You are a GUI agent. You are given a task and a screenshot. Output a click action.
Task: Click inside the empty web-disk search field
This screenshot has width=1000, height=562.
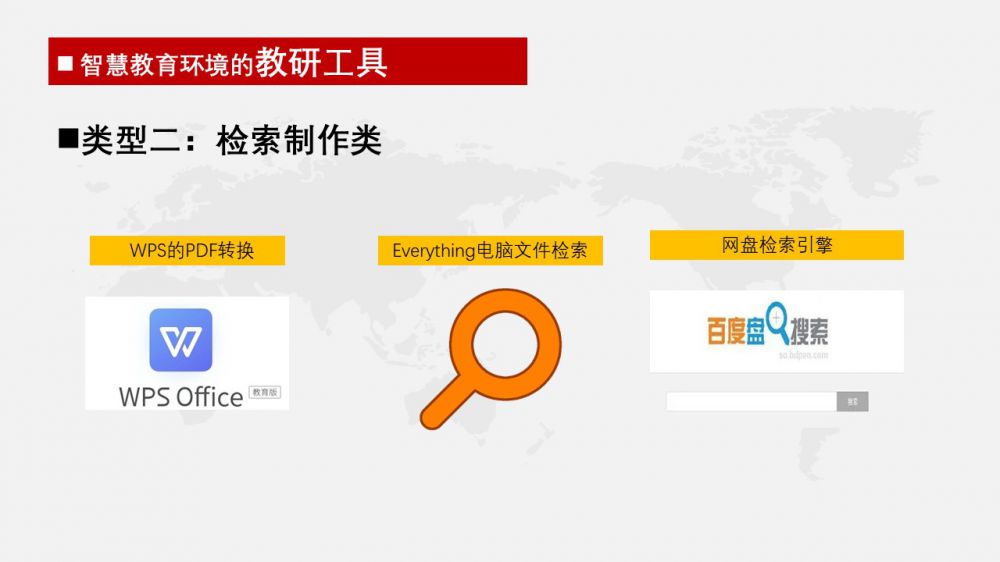[x=750, y=402]
